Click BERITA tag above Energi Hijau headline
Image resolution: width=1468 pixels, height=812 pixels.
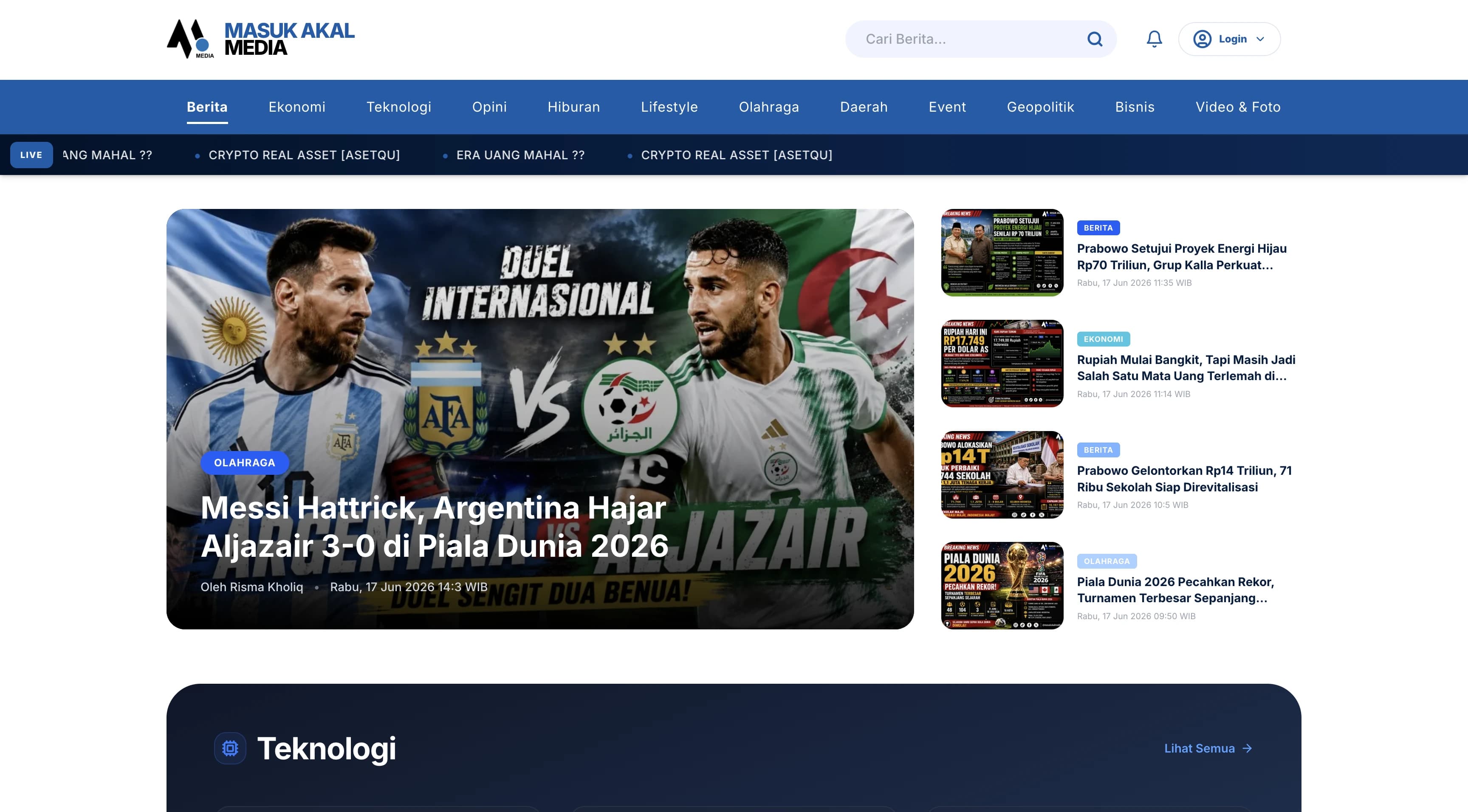[x=1098, y=228]
